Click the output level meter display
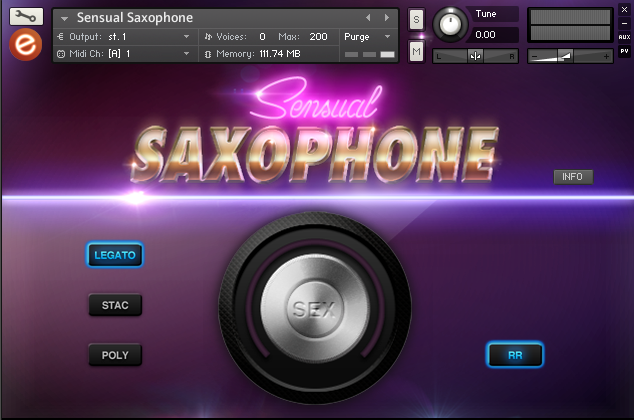634x420 pixels. pos(570,25)
